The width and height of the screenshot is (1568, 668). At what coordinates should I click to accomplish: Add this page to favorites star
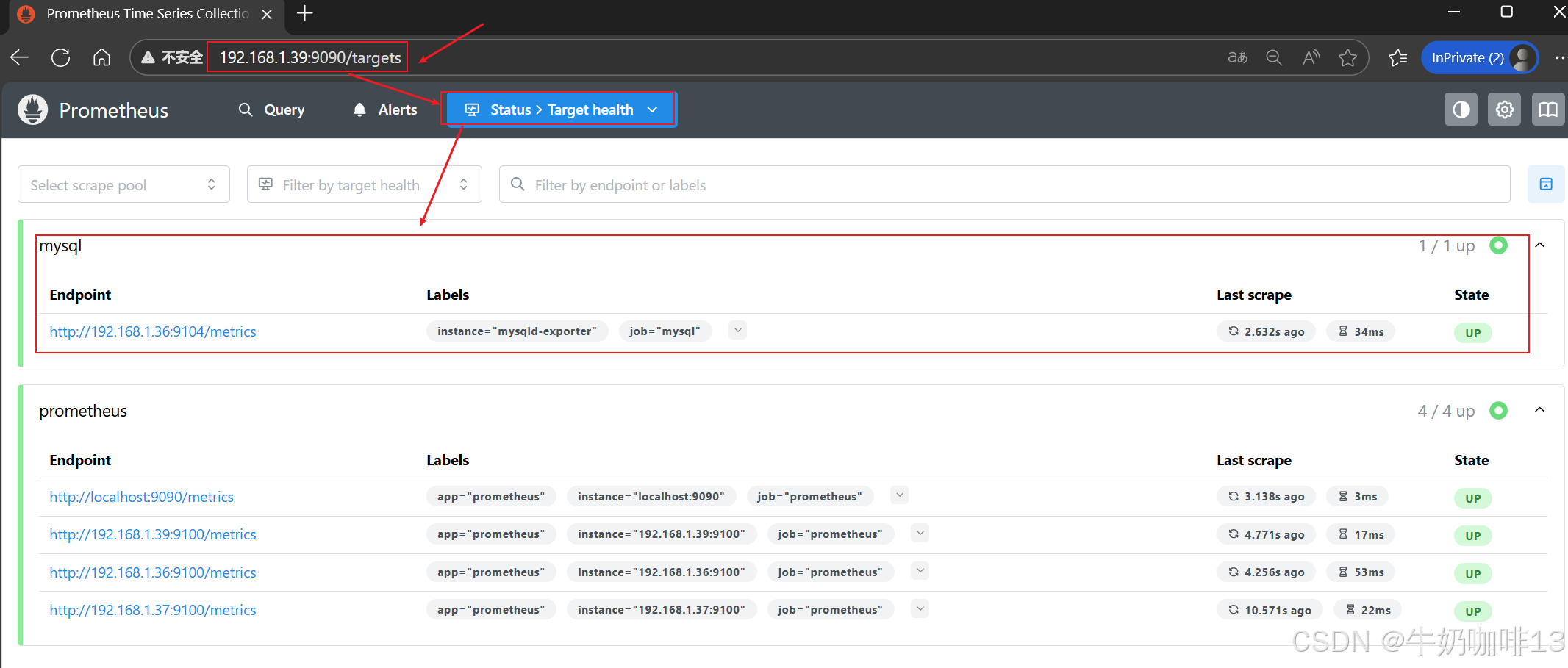click(x=1347, y=57)
